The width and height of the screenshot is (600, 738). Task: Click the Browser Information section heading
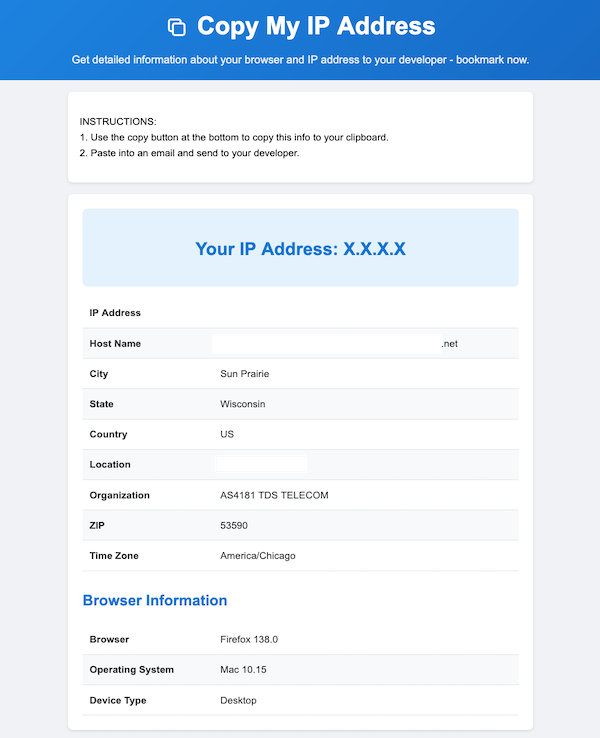155,601
